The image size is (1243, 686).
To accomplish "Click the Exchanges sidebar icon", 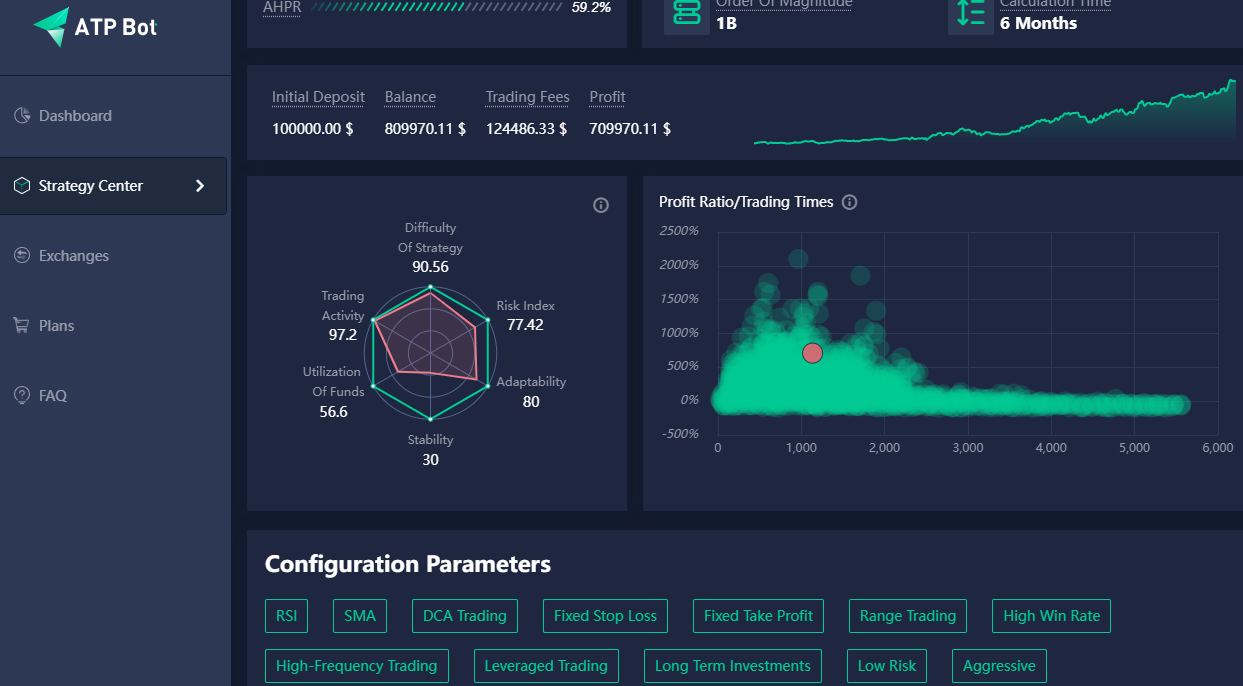I will click(22, 256).
